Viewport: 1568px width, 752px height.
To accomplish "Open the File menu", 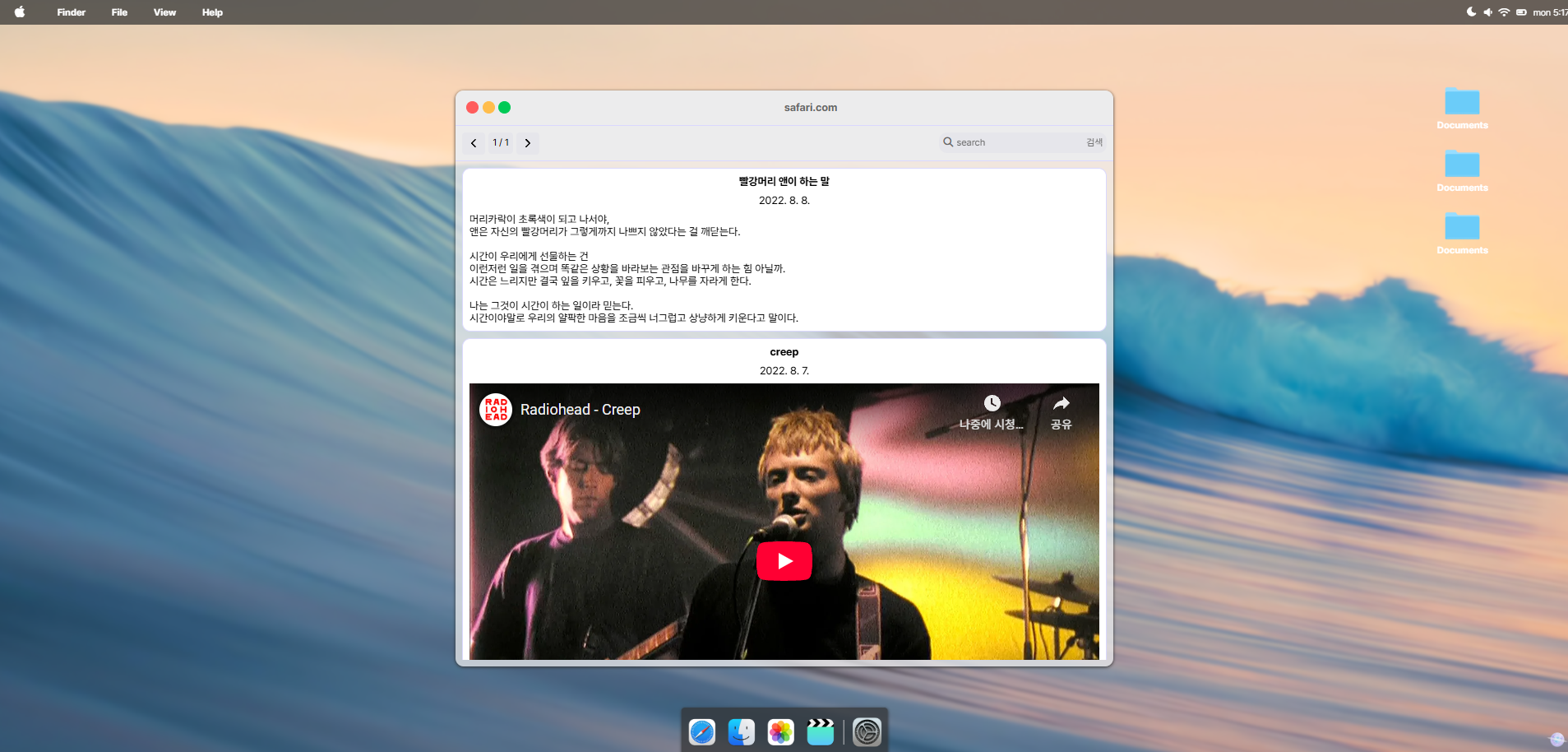I will tap(119, 12).
